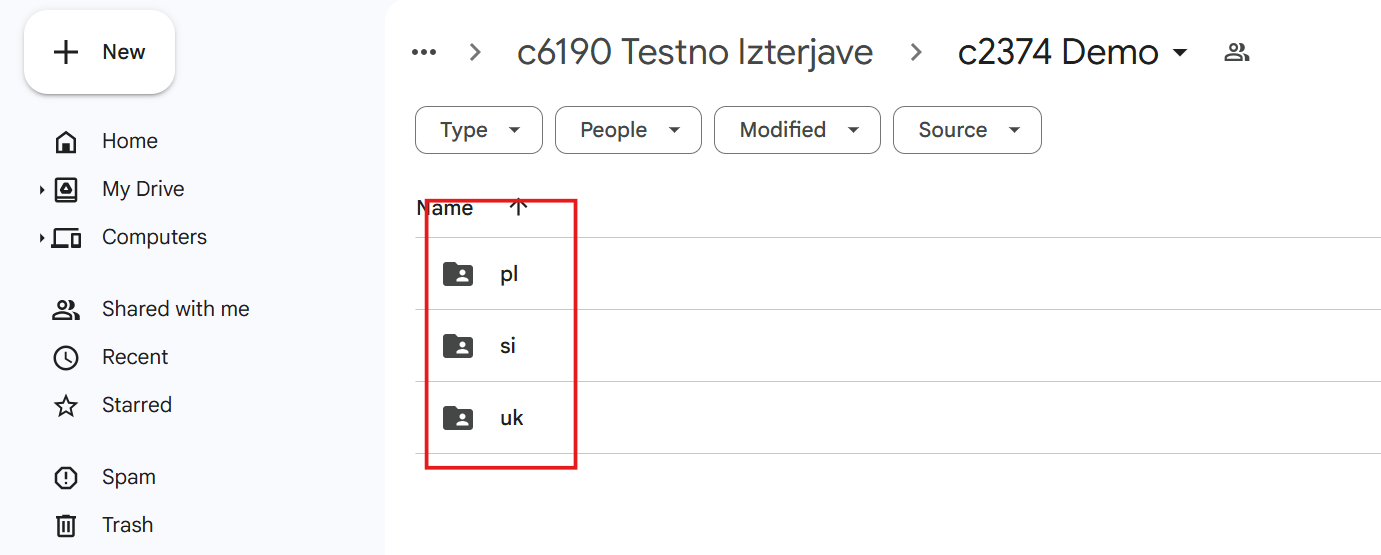This screenshot has width=1381, height=555.
Task: Click the Shared with me people icon
Action: click(66, 309)
